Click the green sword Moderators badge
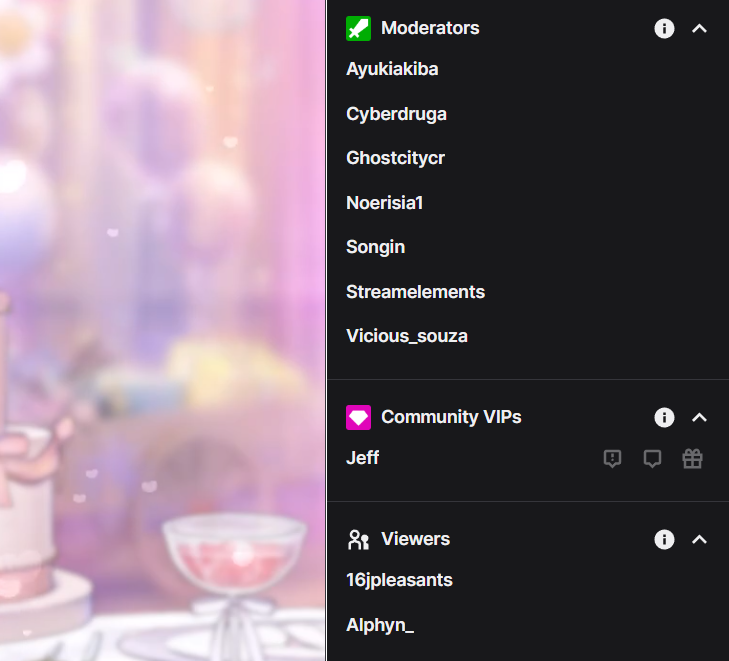This screenshot has height=661, width=729. [x=358, y=28]
